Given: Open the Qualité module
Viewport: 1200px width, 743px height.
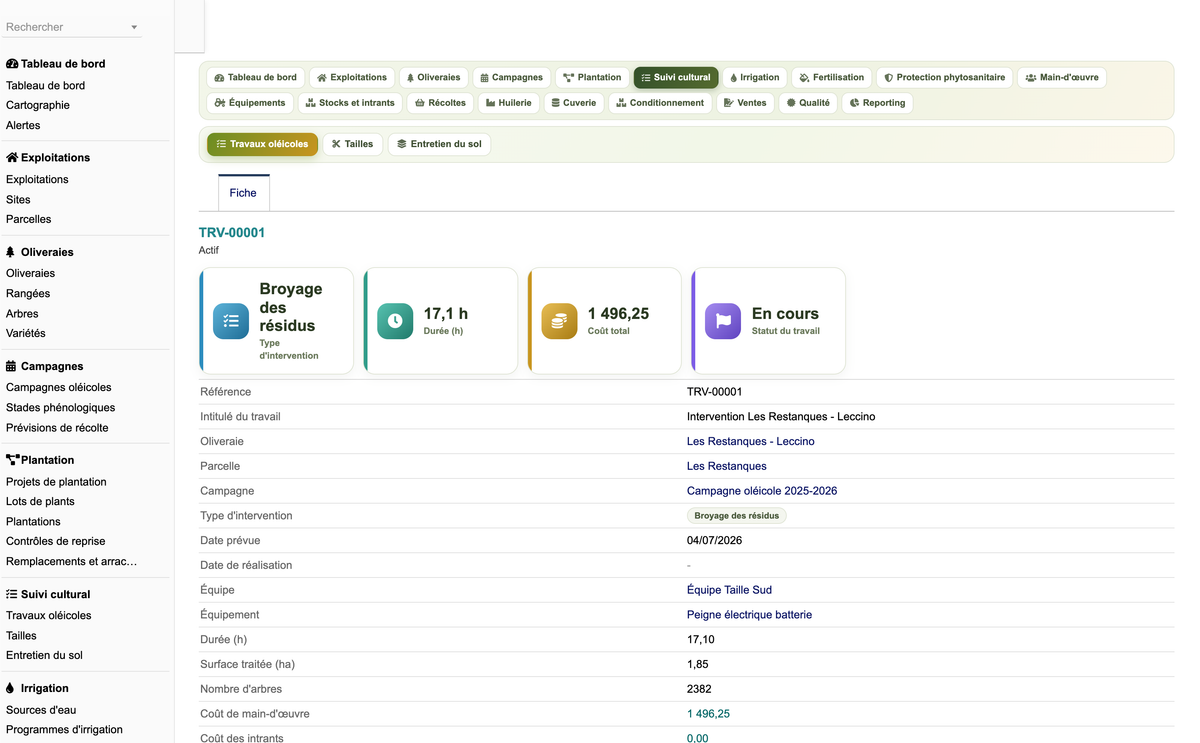Looking at the screenshot, I should pos(808,102).
